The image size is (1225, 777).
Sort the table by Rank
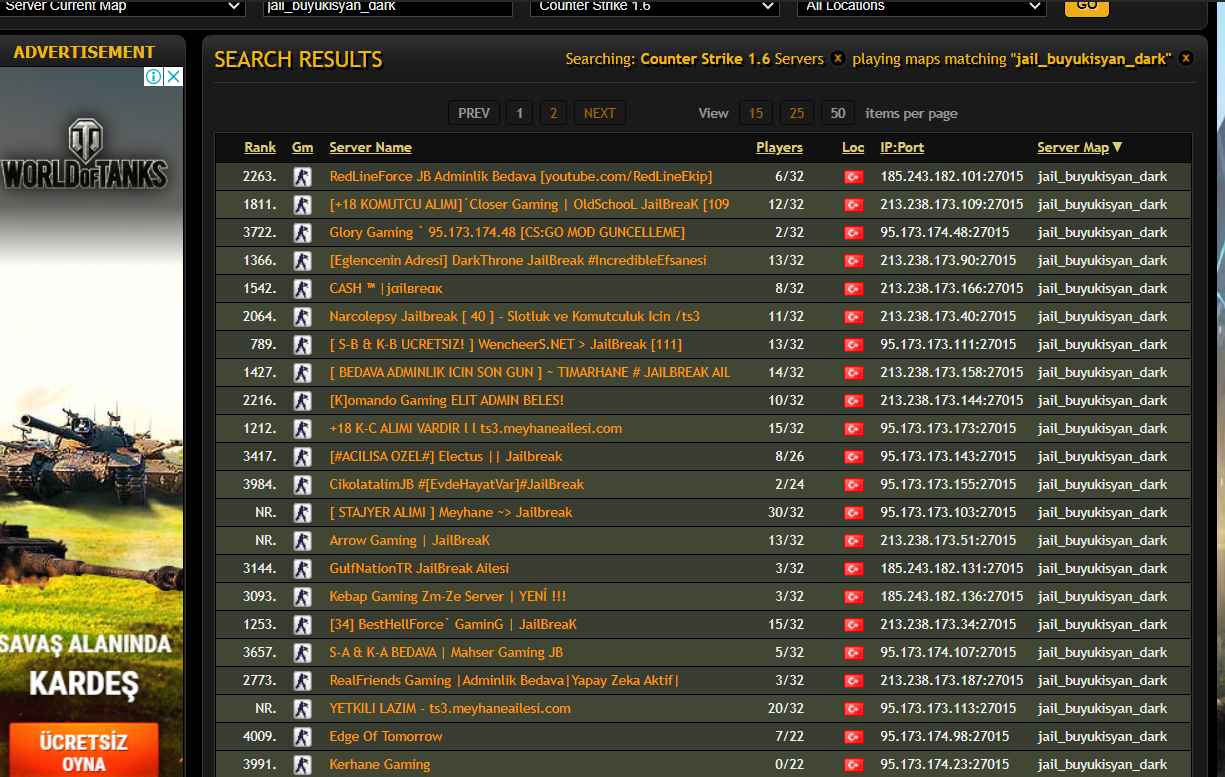point(260,147)
